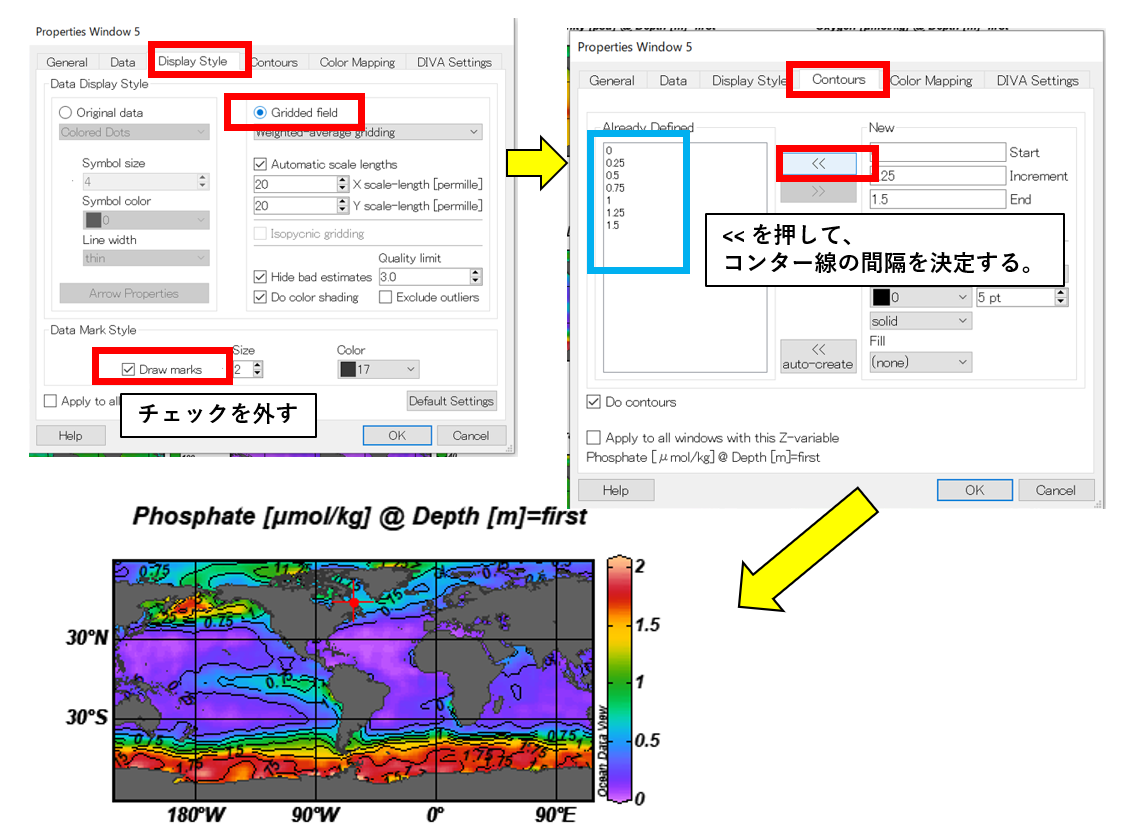Select contour value 1.25 in Already Defined list
The image size is (1121, 831).
615,213
